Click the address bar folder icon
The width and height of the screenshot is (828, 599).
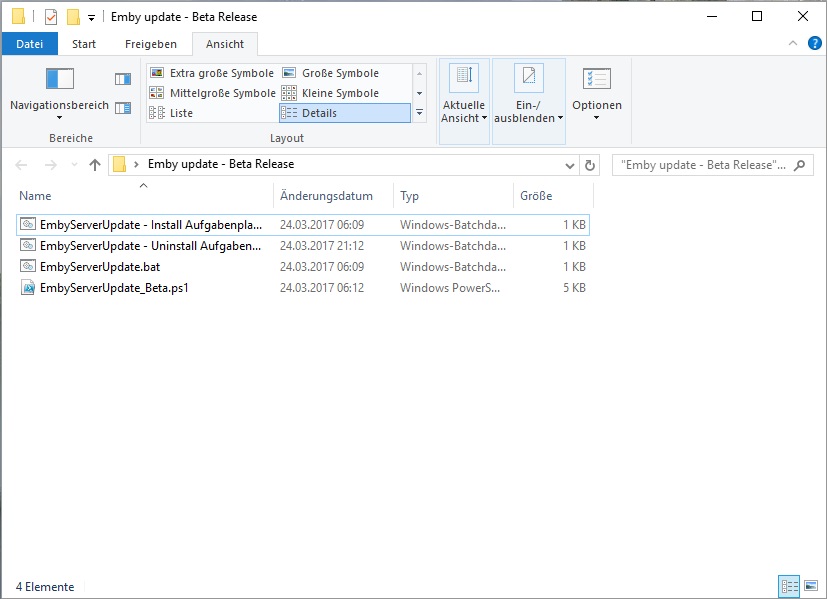point(120,164)
